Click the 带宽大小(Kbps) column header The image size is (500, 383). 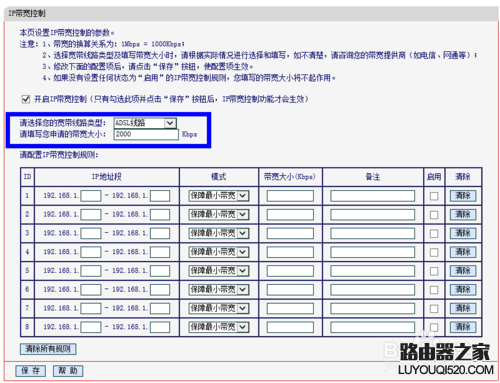click(290, 177)
